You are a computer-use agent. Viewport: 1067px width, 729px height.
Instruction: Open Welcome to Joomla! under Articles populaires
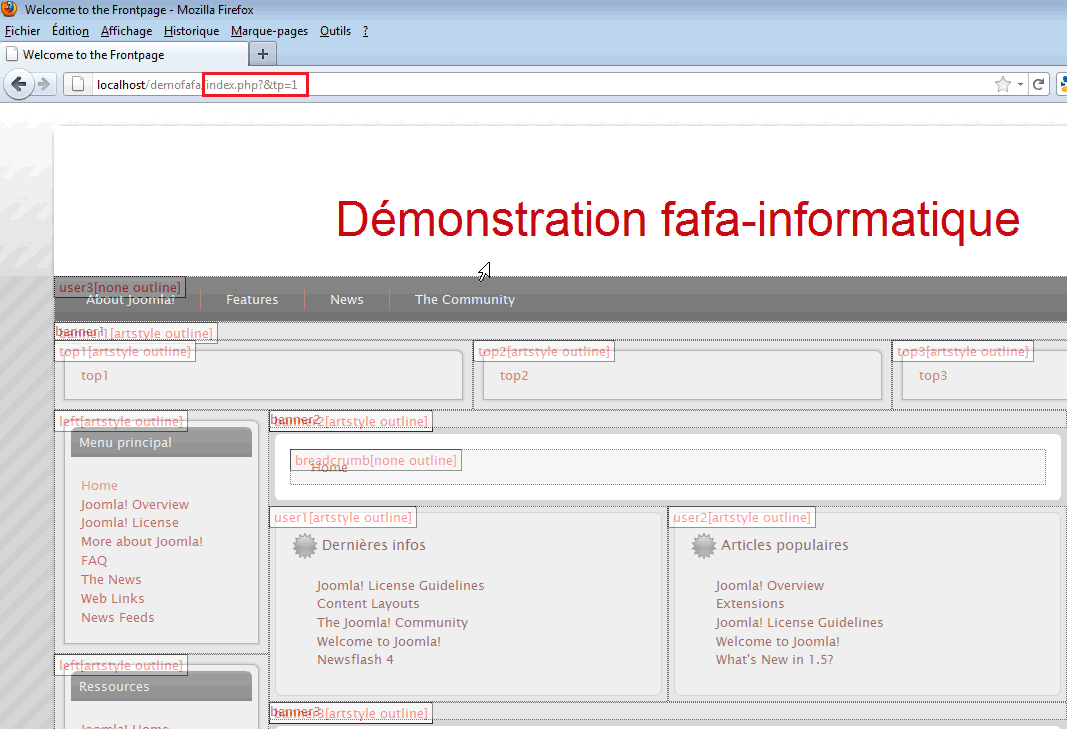(777, 641)
